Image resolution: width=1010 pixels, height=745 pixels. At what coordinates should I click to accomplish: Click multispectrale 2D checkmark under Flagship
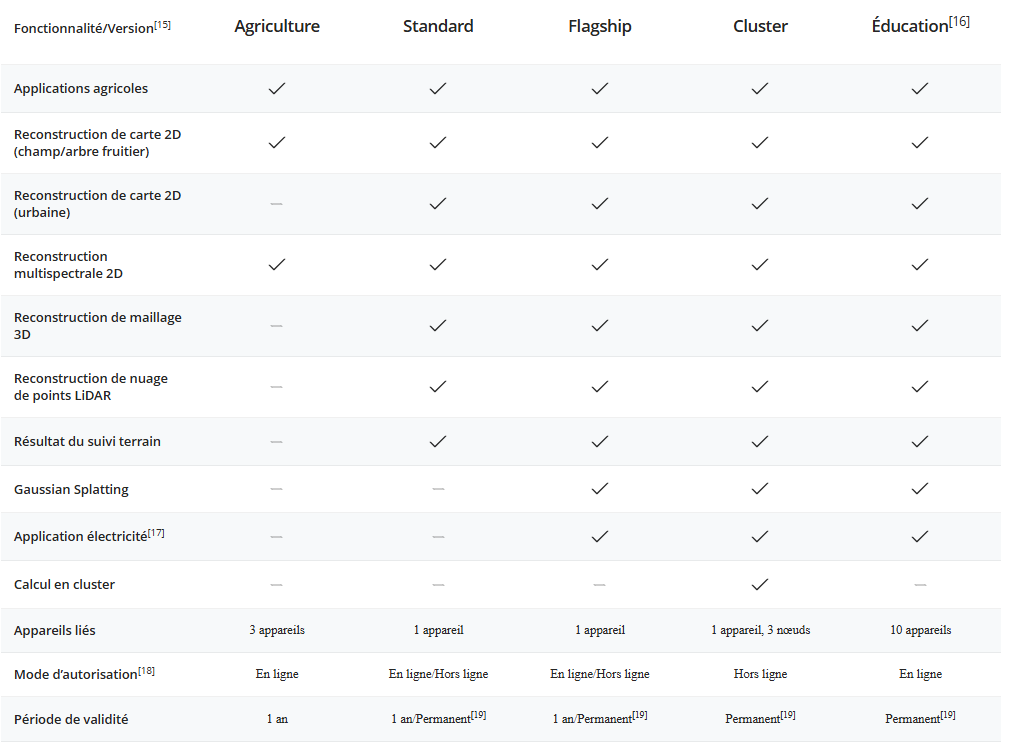(599, 265)
